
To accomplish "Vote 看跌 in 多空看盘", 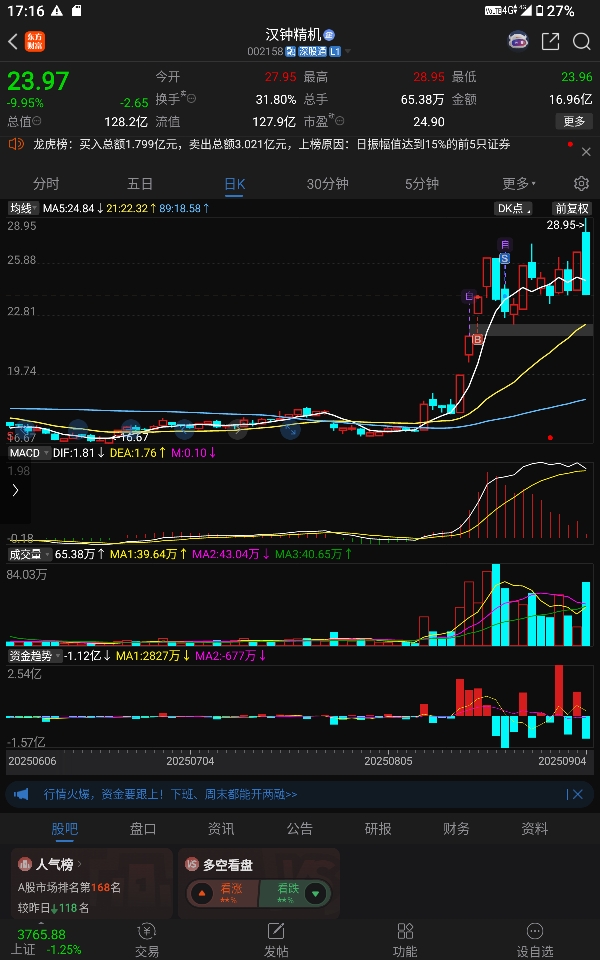I will pos(295,894).
